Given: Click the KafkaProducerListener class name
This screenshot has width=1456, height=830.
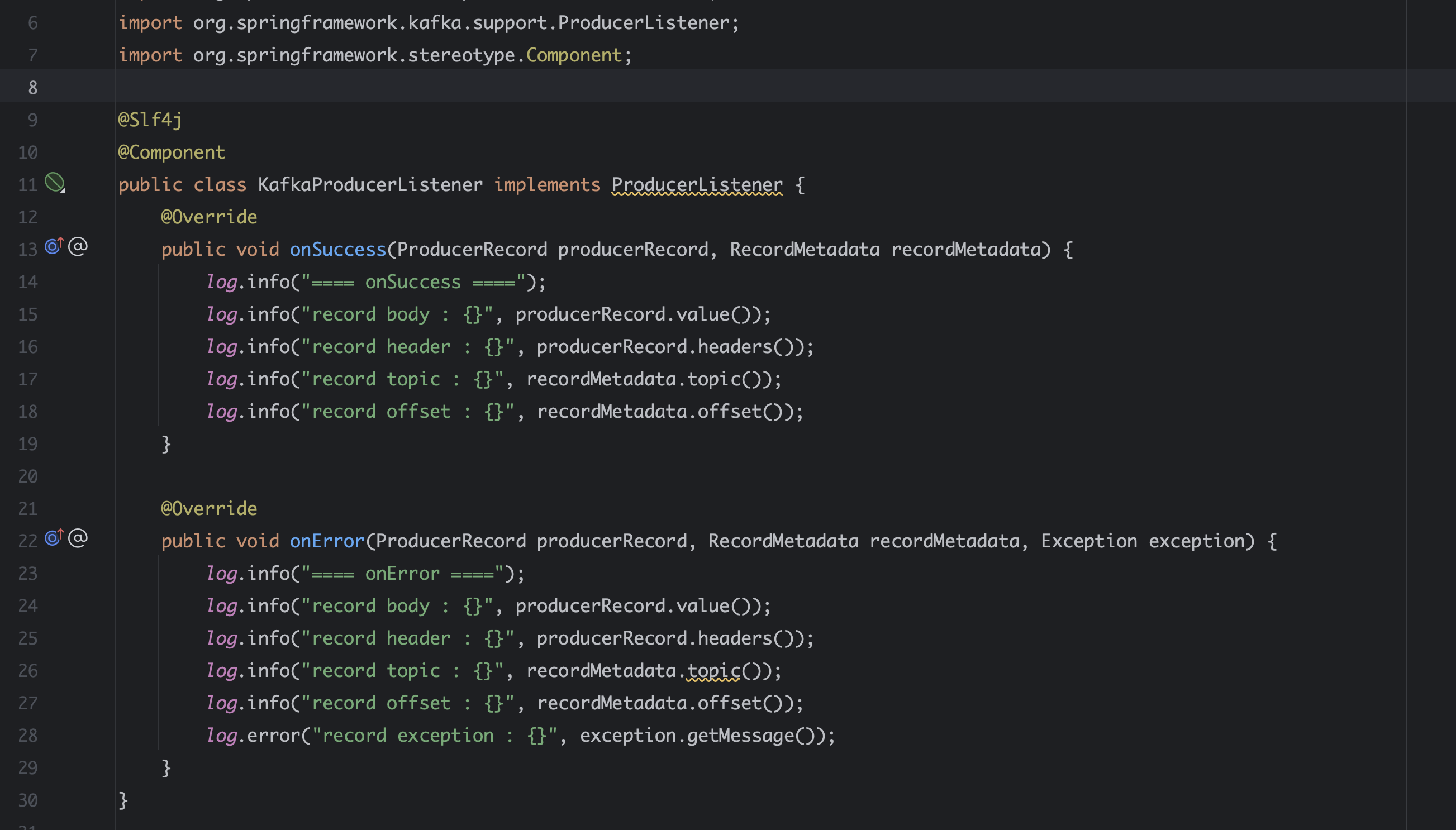Looking at the screenshot, I should [x=370, y=185].
